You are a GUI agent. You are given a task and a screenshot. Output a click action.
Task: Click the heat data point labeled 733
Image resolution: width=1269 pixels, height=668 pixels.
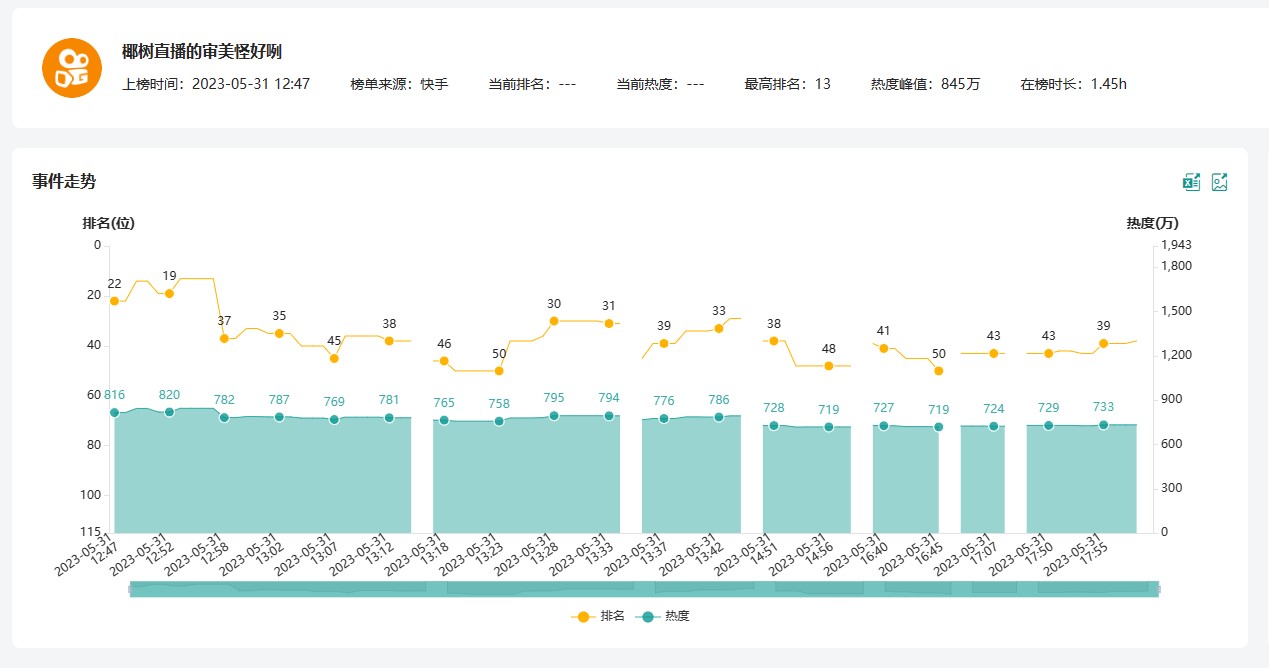1103,425
